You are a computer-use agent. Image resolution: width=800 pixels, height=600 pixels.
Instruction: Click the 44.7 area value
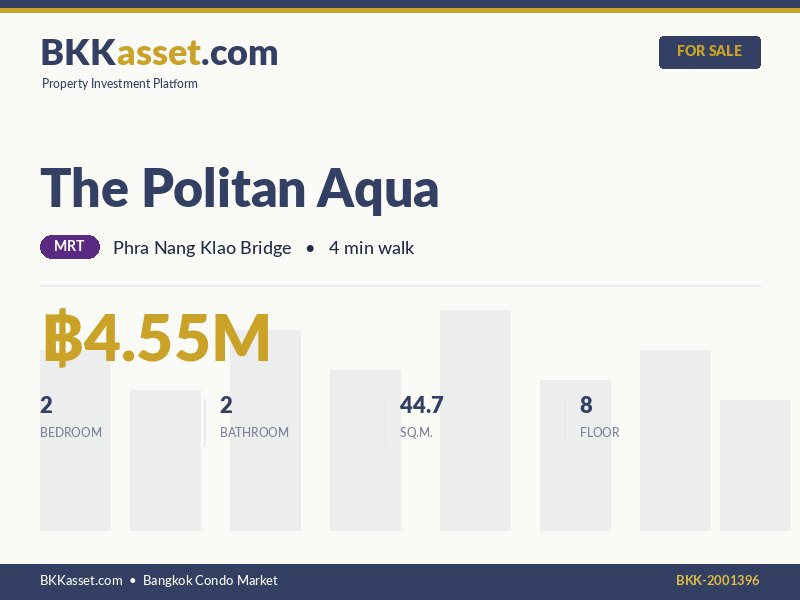tap(421, 405)
